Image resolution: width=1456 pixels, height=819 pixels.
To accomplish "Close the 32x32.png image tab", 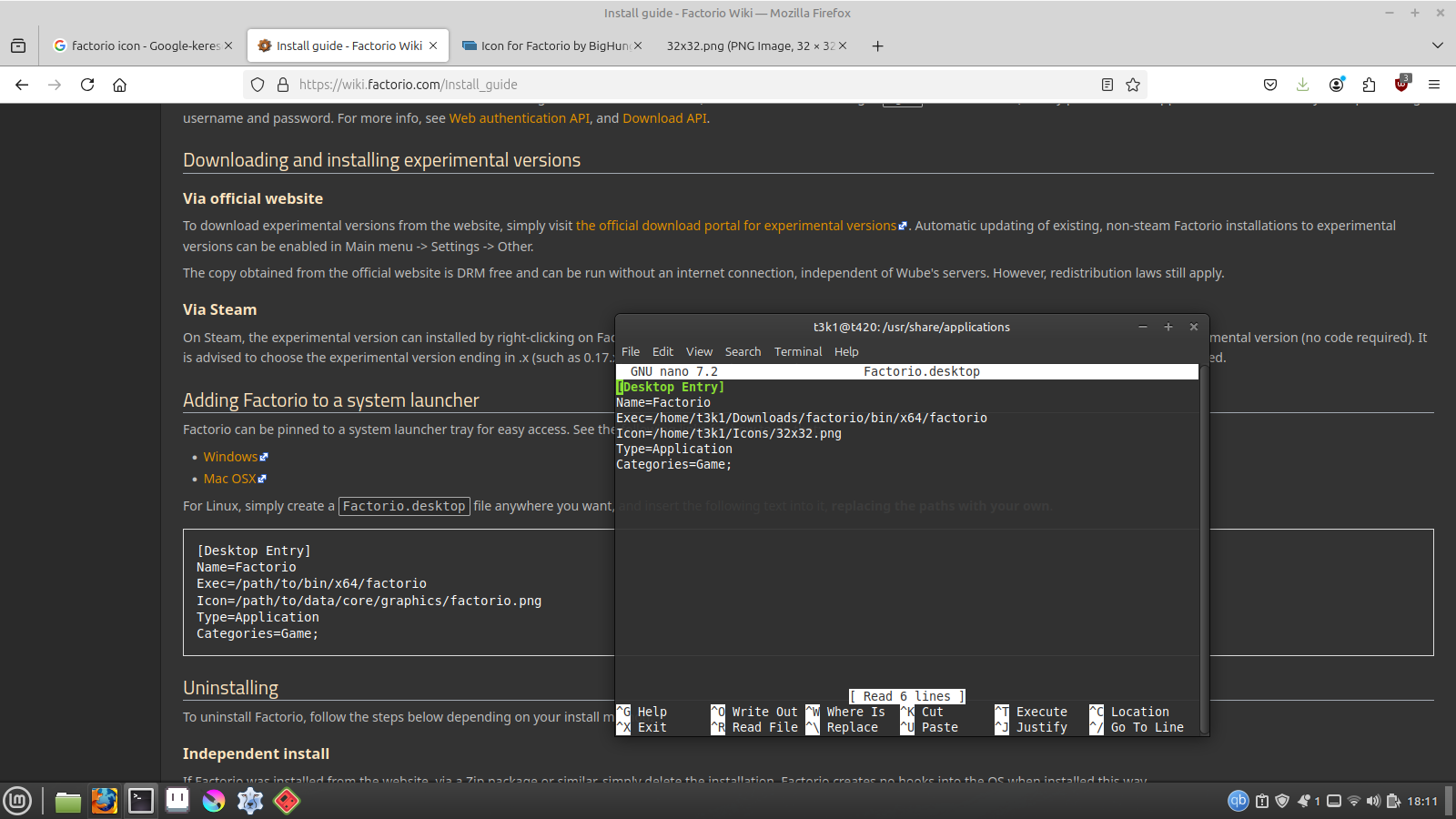I will (x=843, y=45).
